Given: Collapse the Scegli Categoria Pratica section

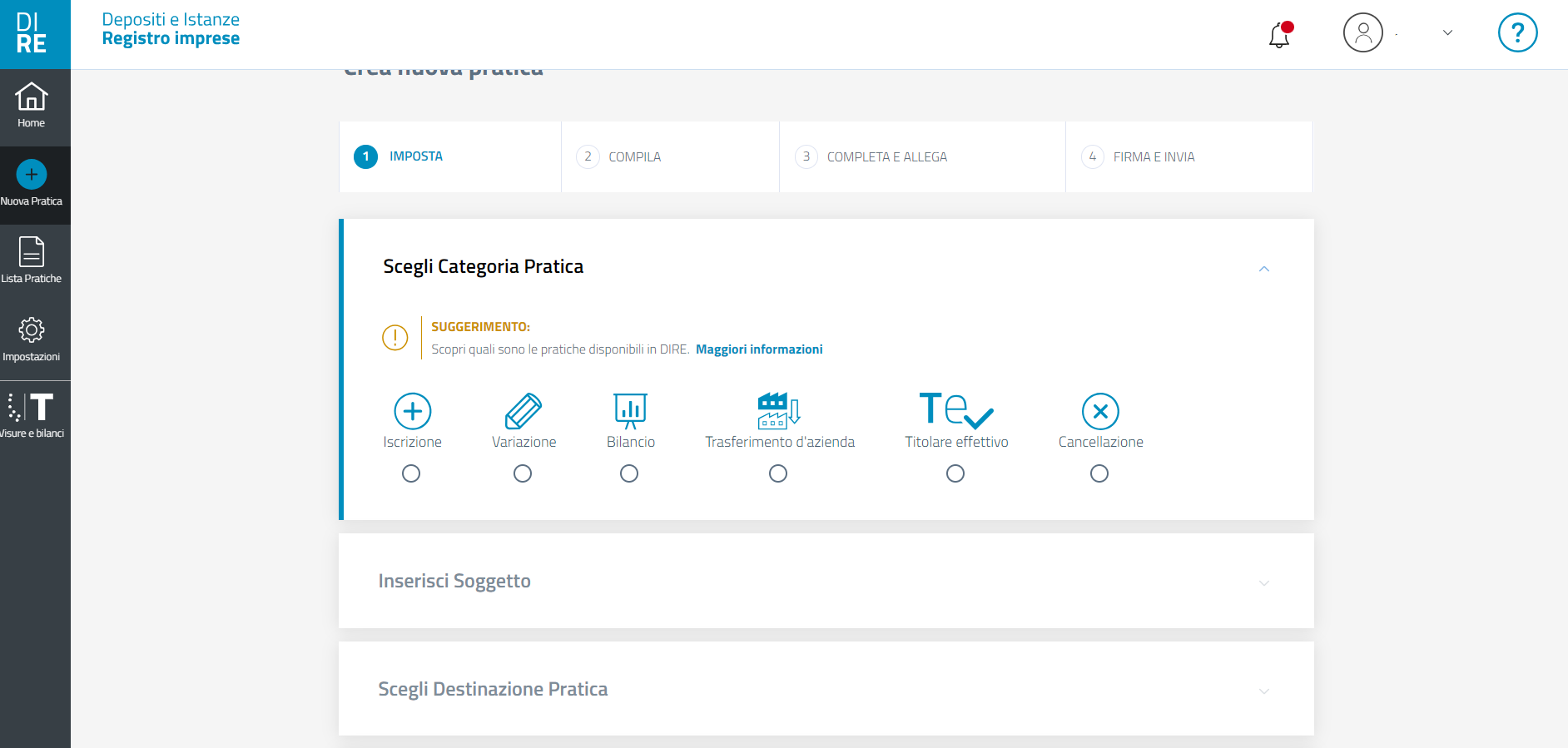Looking at the screenshot, I should 1263,269.
